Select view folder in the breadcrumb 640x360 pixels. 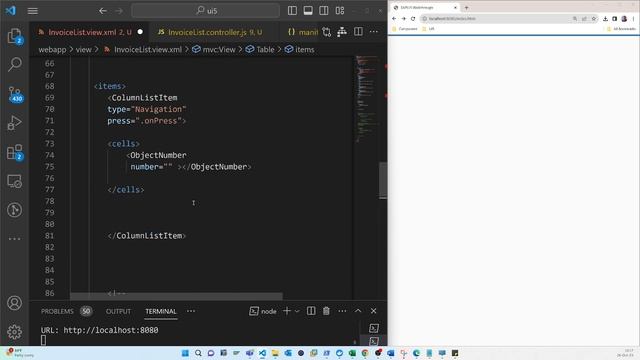pyautogui.click(x=84, y=49)
